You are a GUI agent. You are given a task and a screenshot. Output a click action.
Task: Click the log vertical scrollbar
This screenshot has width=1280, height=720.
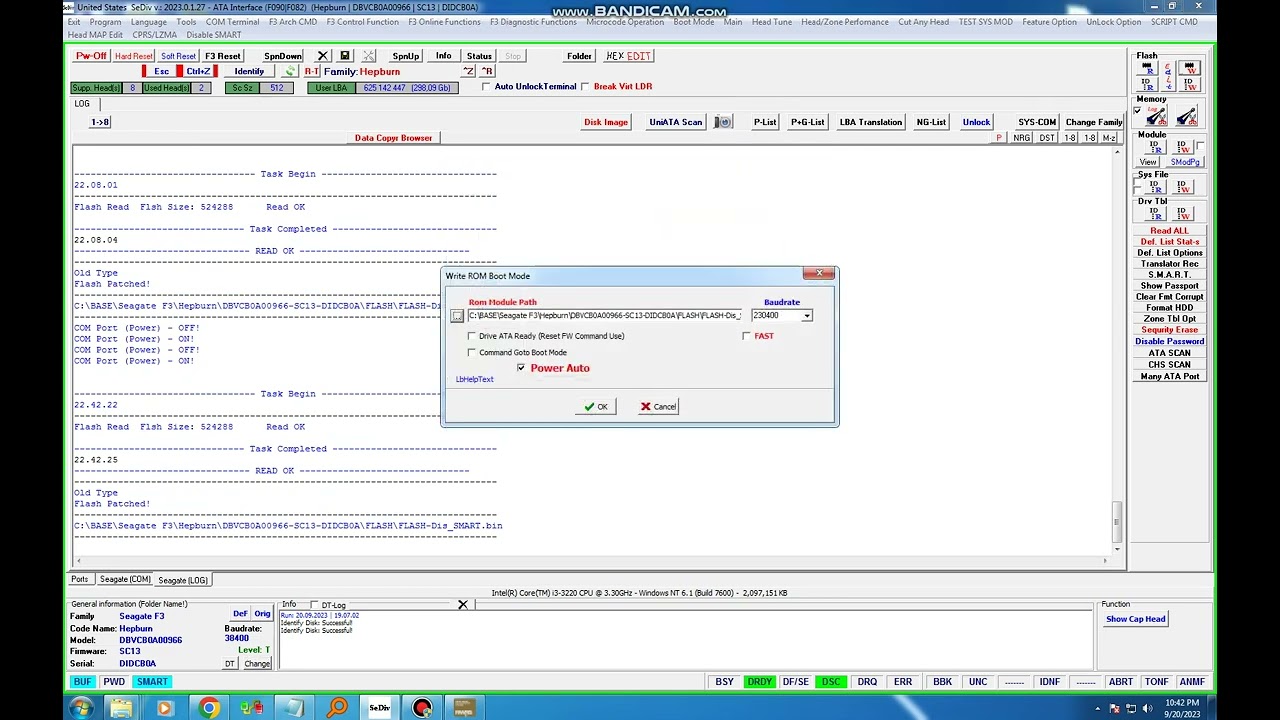[x=1117, y=350]
